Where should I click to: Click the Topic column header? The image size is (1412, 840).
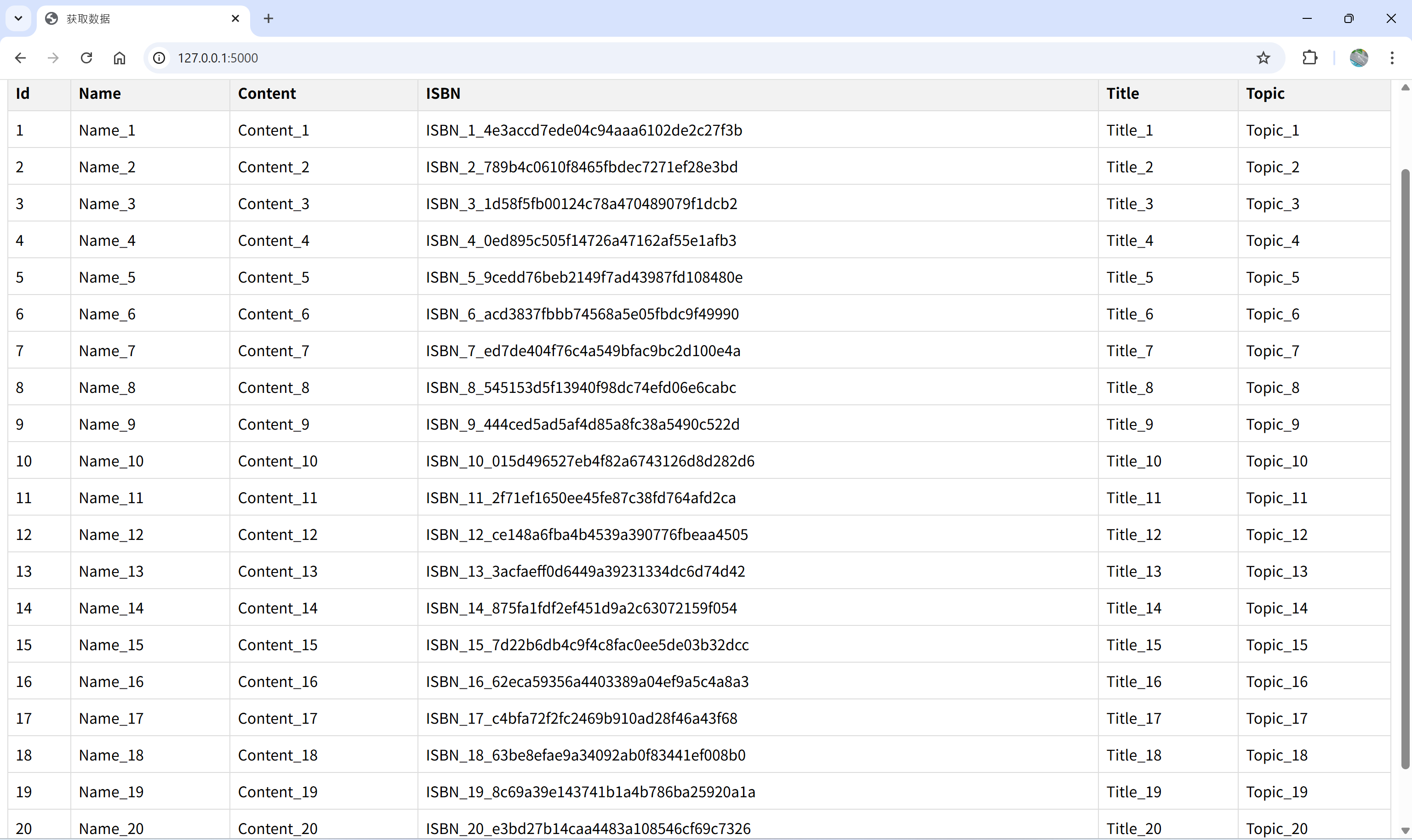tap(1265, 94)
